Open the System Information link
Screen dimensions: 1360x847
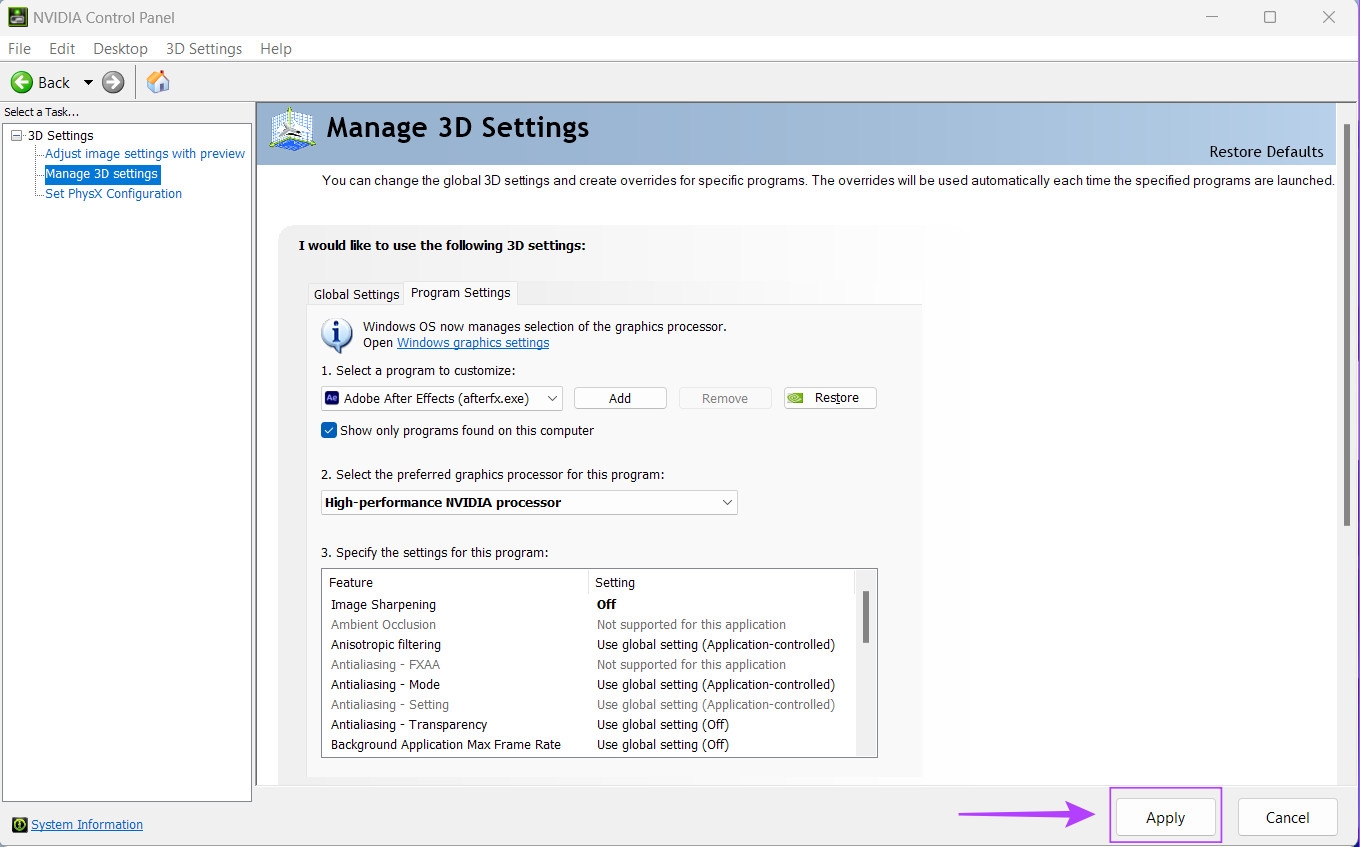[87, 825]
